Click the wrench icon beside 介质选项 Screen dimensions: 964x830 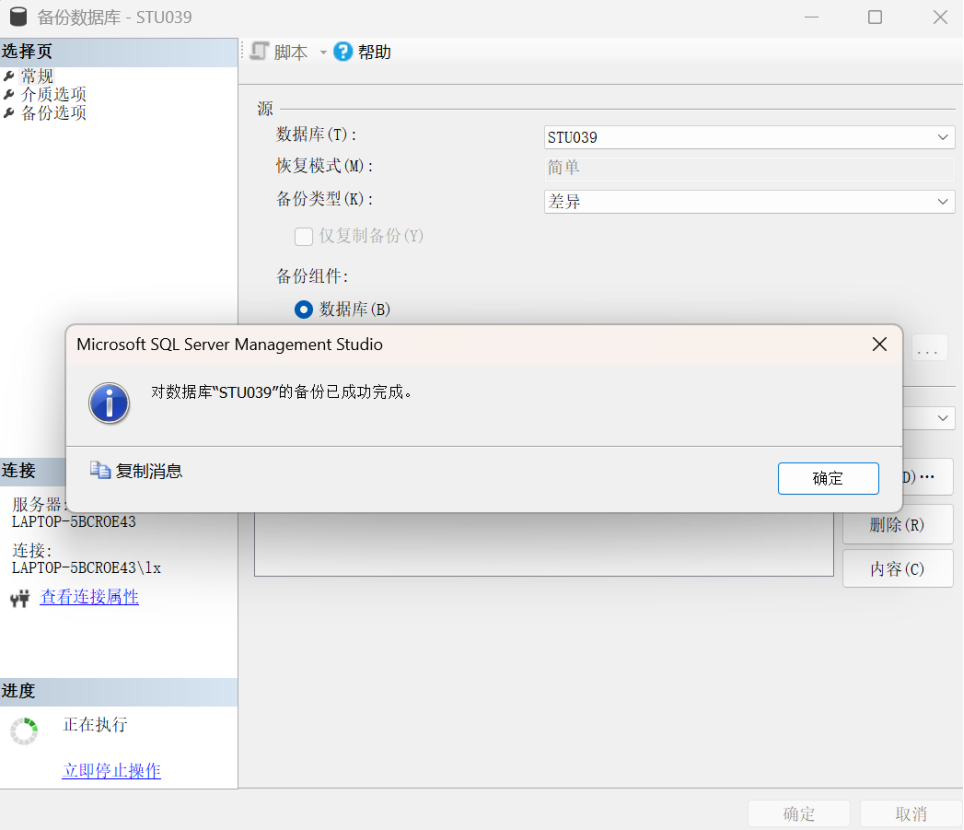[9, 95]
